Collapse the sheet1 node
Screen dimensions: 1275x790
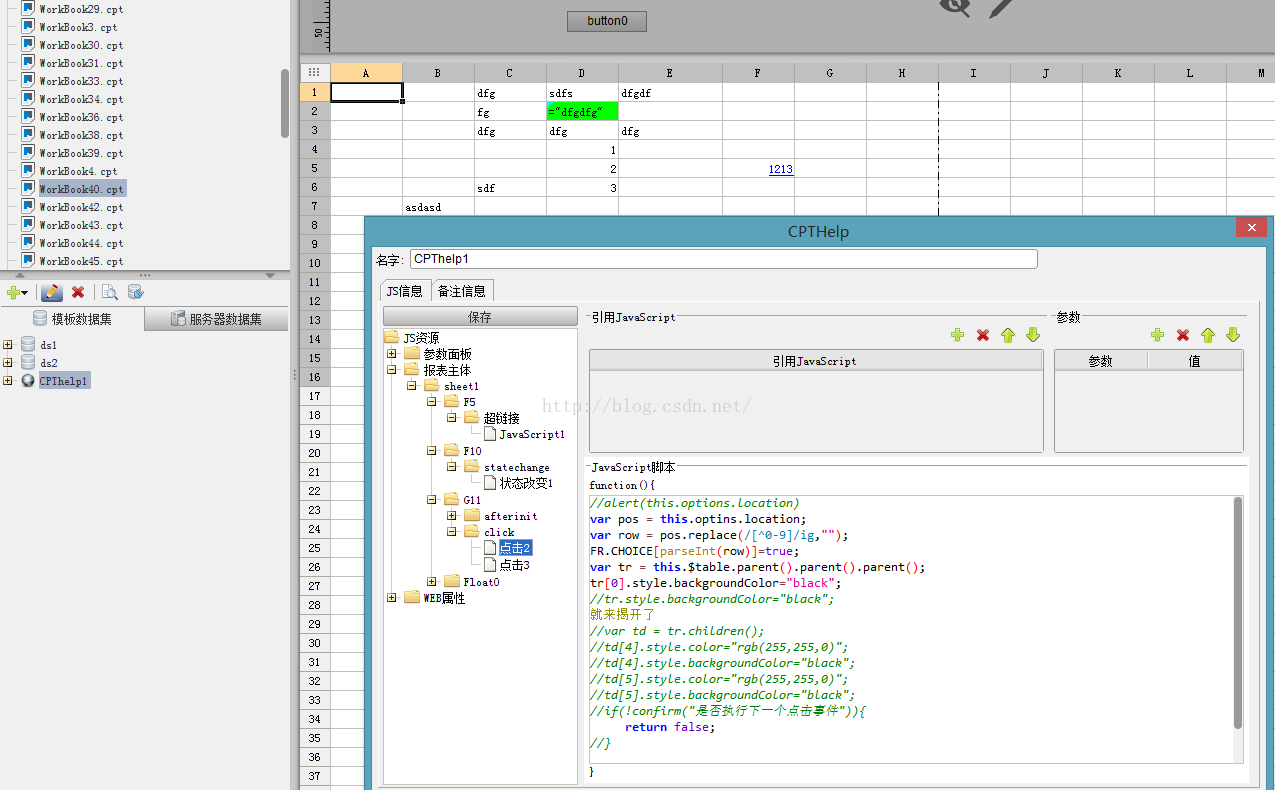[412, 386]
